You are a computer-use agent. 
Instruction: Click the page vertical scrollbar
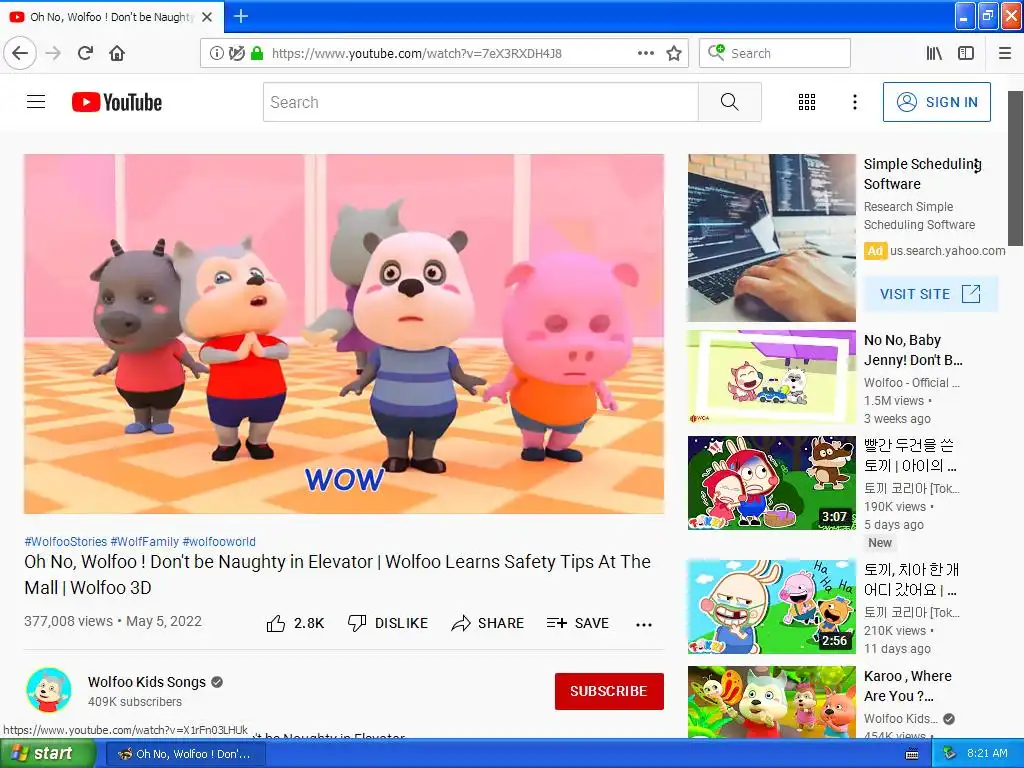click(x=1016, y=167)
